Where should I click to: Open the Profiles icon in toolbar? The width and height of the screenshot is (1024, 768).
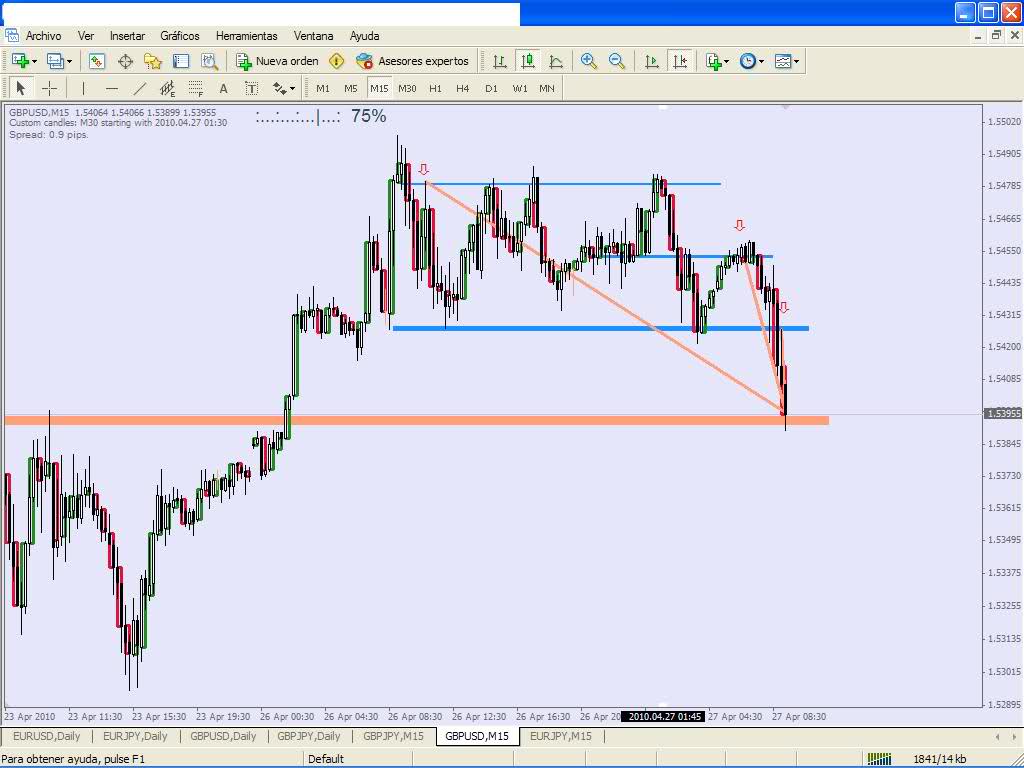click(x=55, y=61)
